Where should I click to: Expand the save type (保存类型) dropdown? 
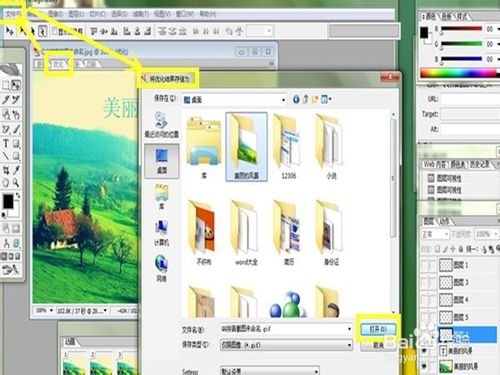[x=349, y=345]
